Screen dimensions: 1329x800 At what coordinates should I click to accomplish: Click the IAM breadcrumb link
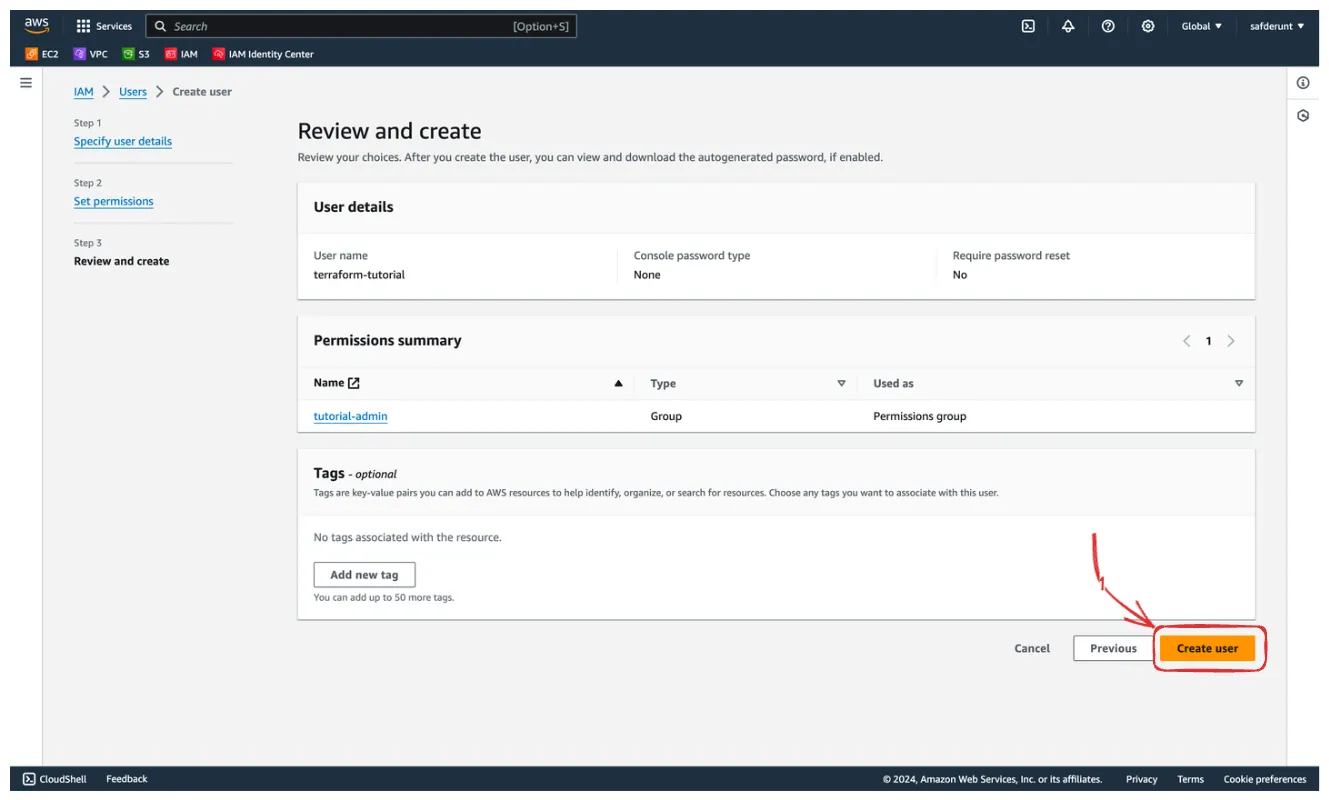click(x=84, y=91)
